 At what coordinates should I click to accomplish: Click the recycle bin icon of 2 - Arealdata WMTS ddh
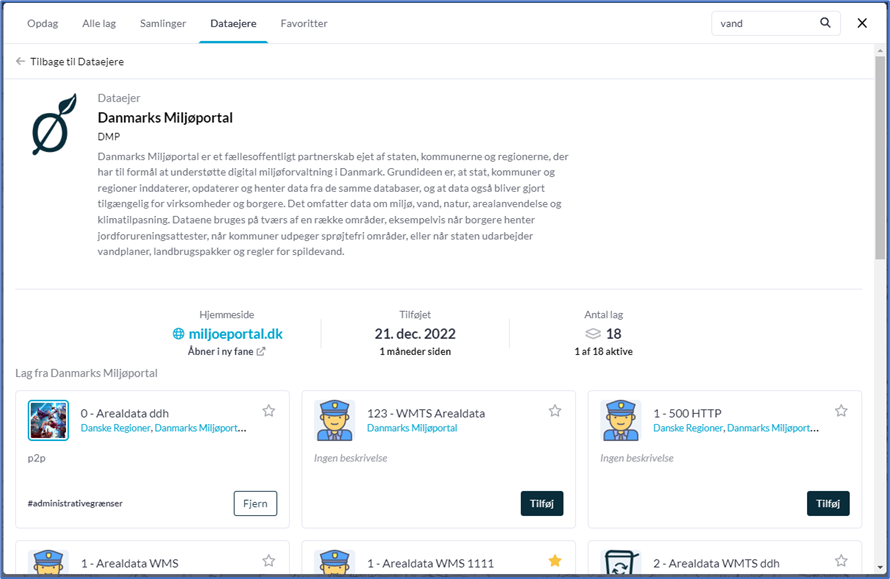pyautogui.click(x=620, y=561)
